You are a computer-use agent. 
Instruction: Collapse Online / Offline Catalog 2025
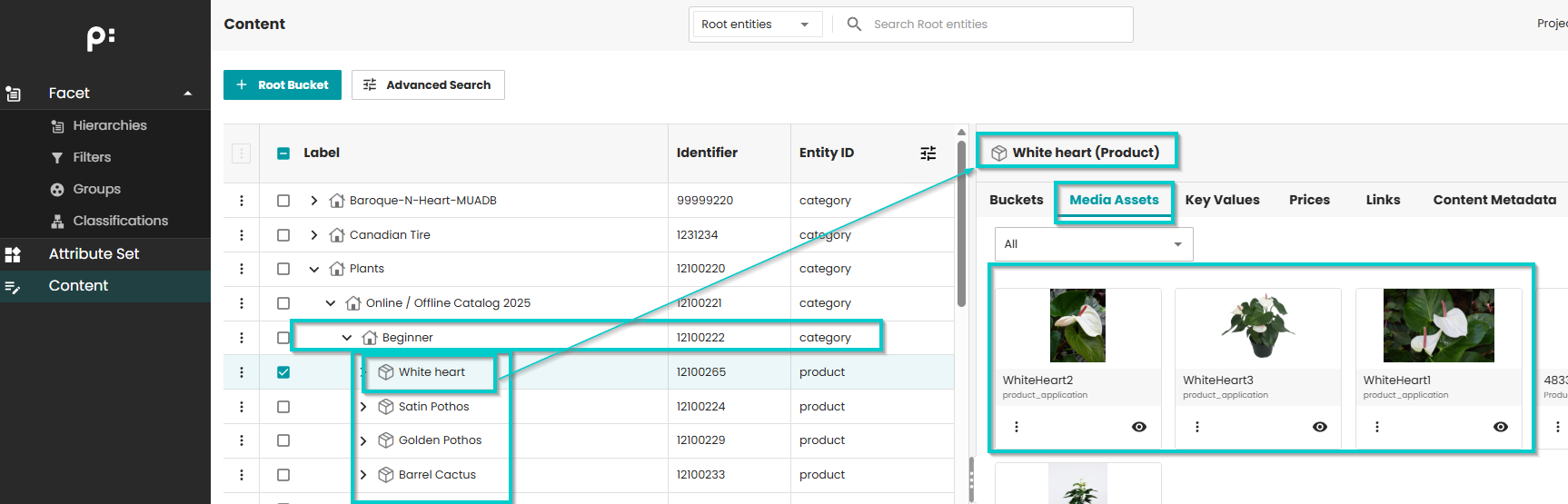coord(331,303)
